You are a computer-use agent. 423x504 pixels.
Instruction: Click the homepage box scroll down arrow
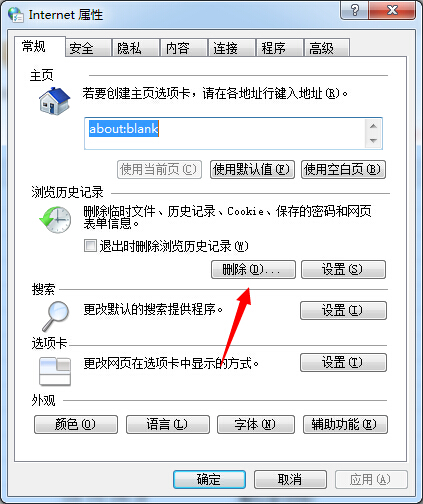(x=373, y=141)
